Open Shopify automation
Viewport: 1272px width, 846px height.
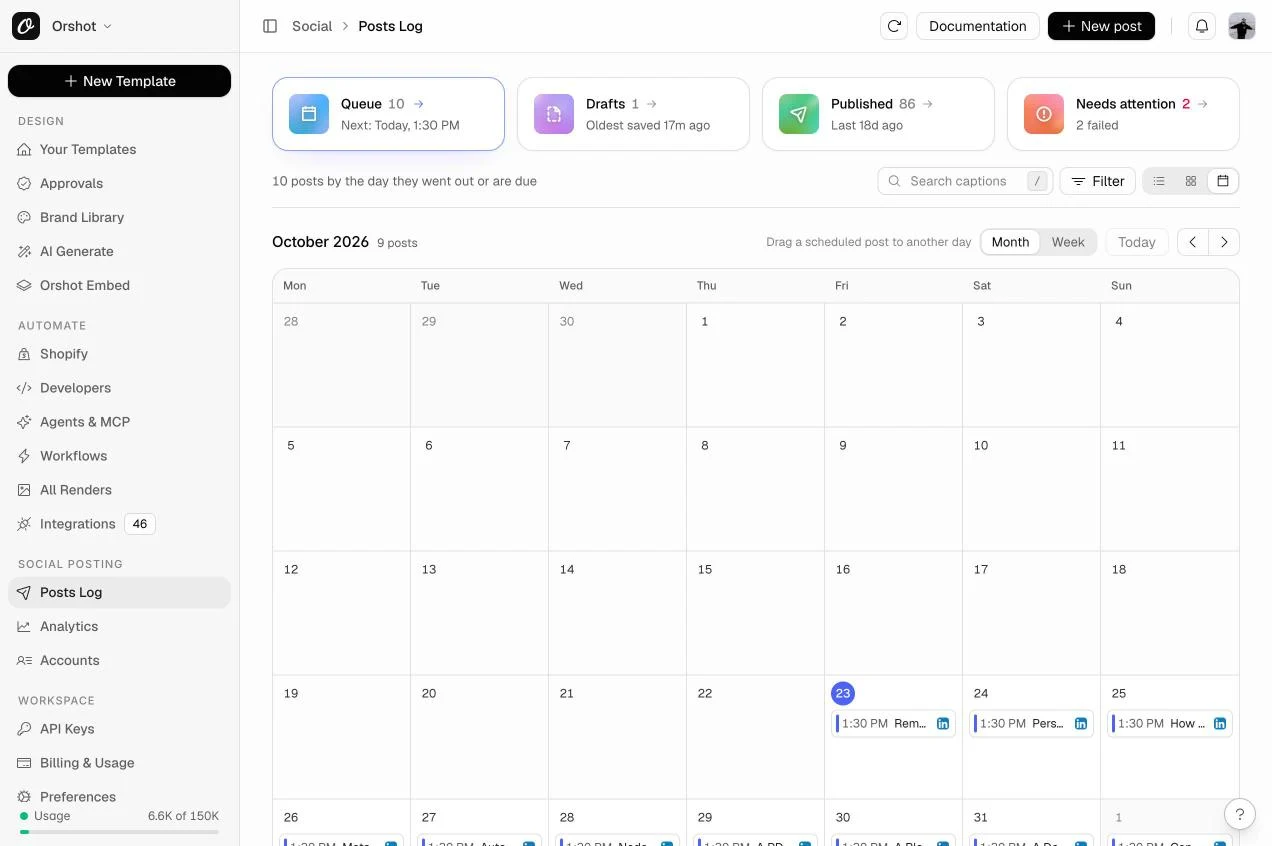point(119,354)
